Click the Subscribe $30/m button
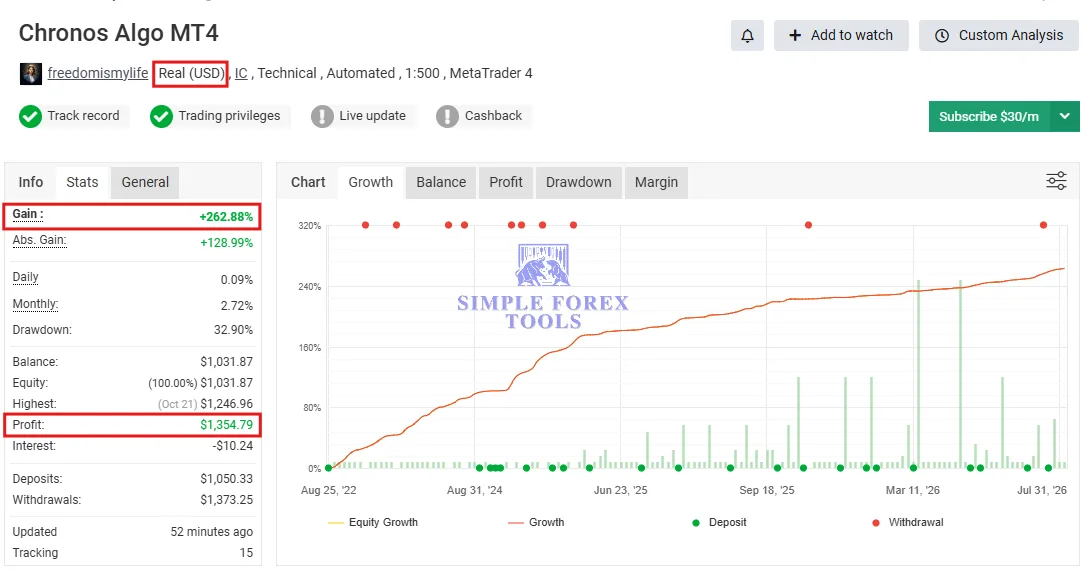This screenshot has width=1086, height=576. (x=989, y=116)
